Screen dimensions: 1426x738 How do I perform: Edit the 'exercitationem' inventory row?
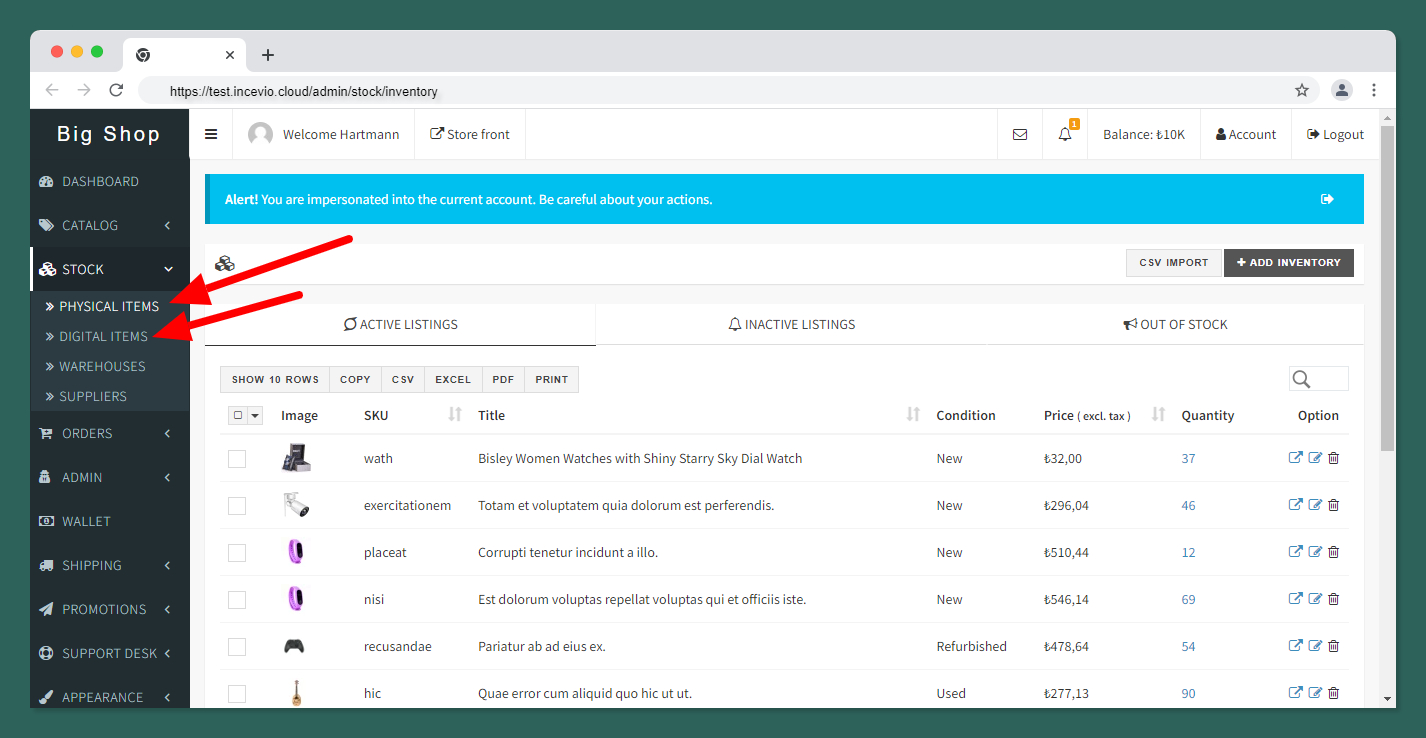point(1315,505)
